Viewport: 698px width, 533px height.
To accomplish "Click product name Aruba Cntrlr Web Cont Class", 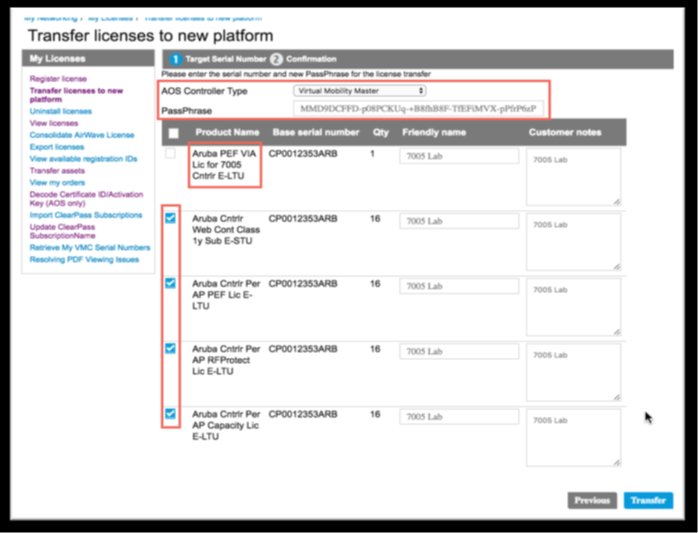I will 226,230.
